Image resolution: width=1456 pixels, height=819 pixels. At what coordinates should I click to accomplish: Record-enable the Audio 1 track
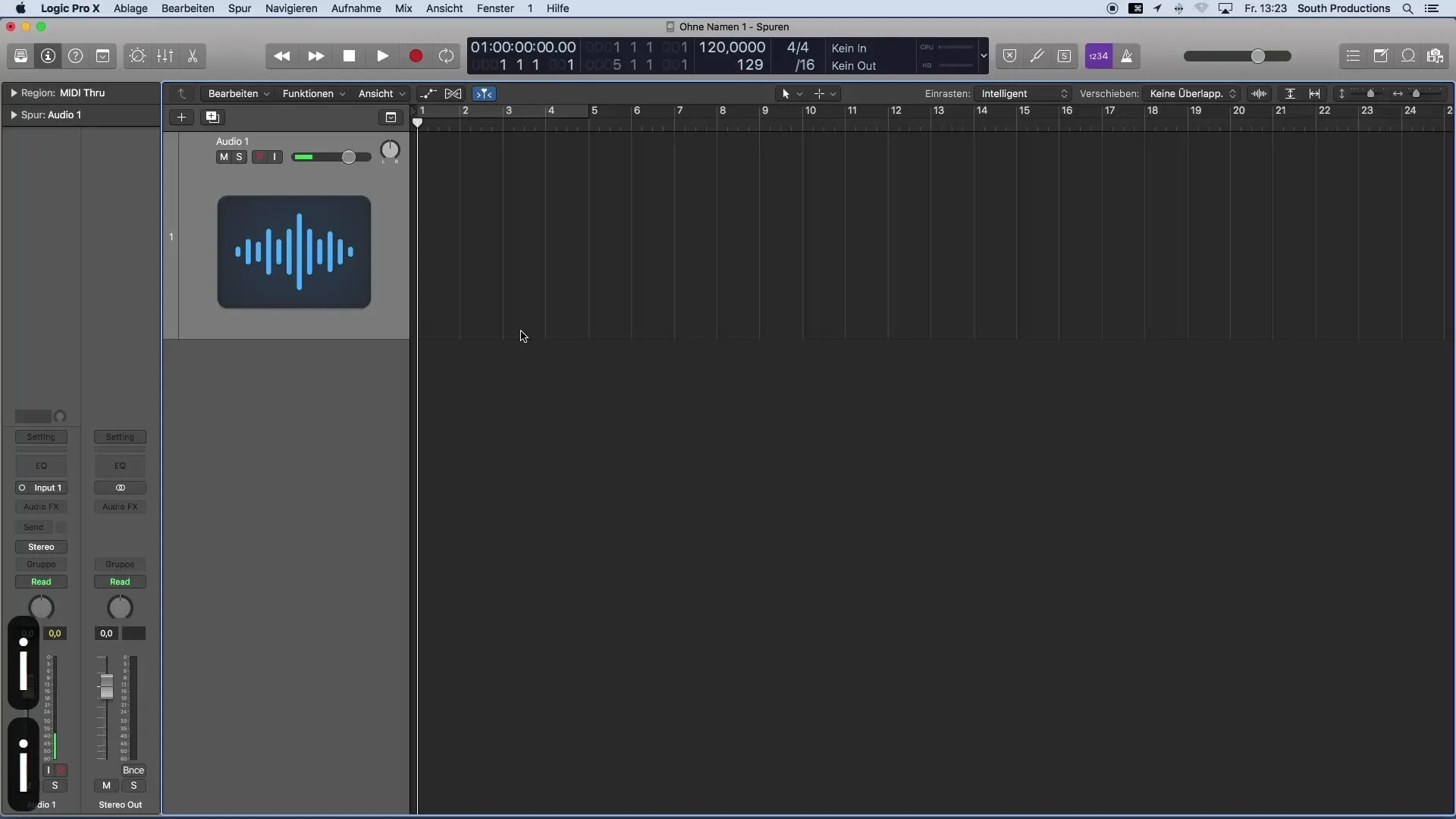[259, 157]
